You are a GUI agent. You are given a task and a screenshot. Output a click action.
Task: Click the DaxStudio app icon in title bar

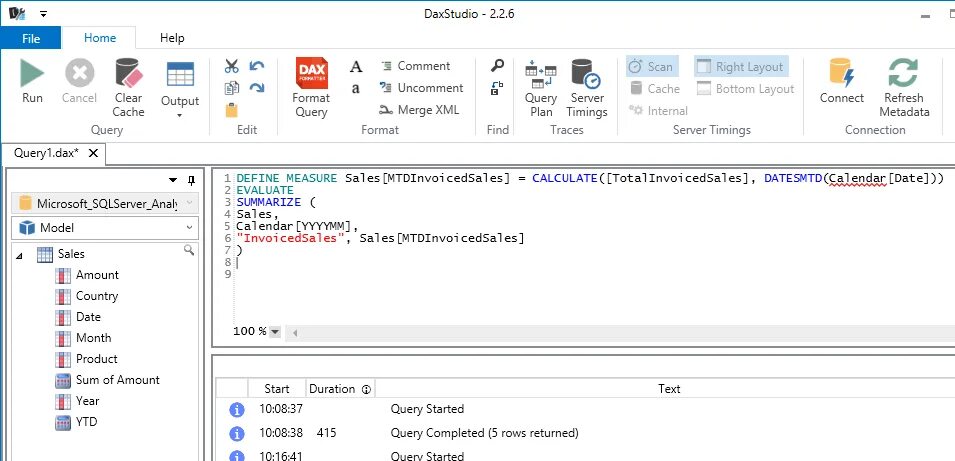click(x=16, y=13)
